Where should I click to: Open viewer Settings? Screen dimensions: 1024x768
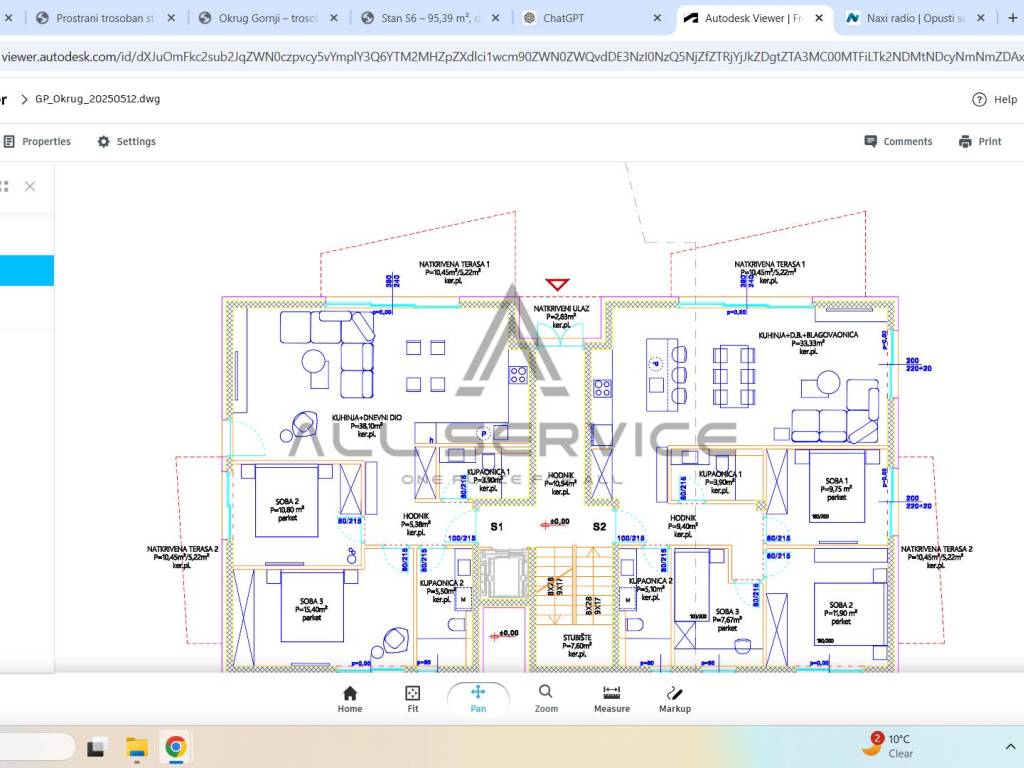[x=126, y=142]
